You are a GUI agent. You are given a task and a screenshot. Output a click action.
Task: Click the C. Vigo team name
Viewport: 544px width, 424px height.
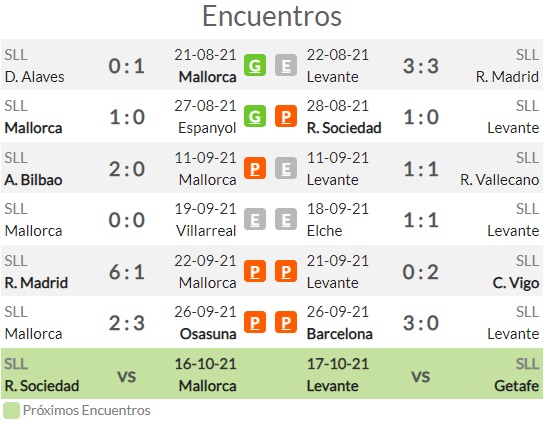[x=516, y=283]
